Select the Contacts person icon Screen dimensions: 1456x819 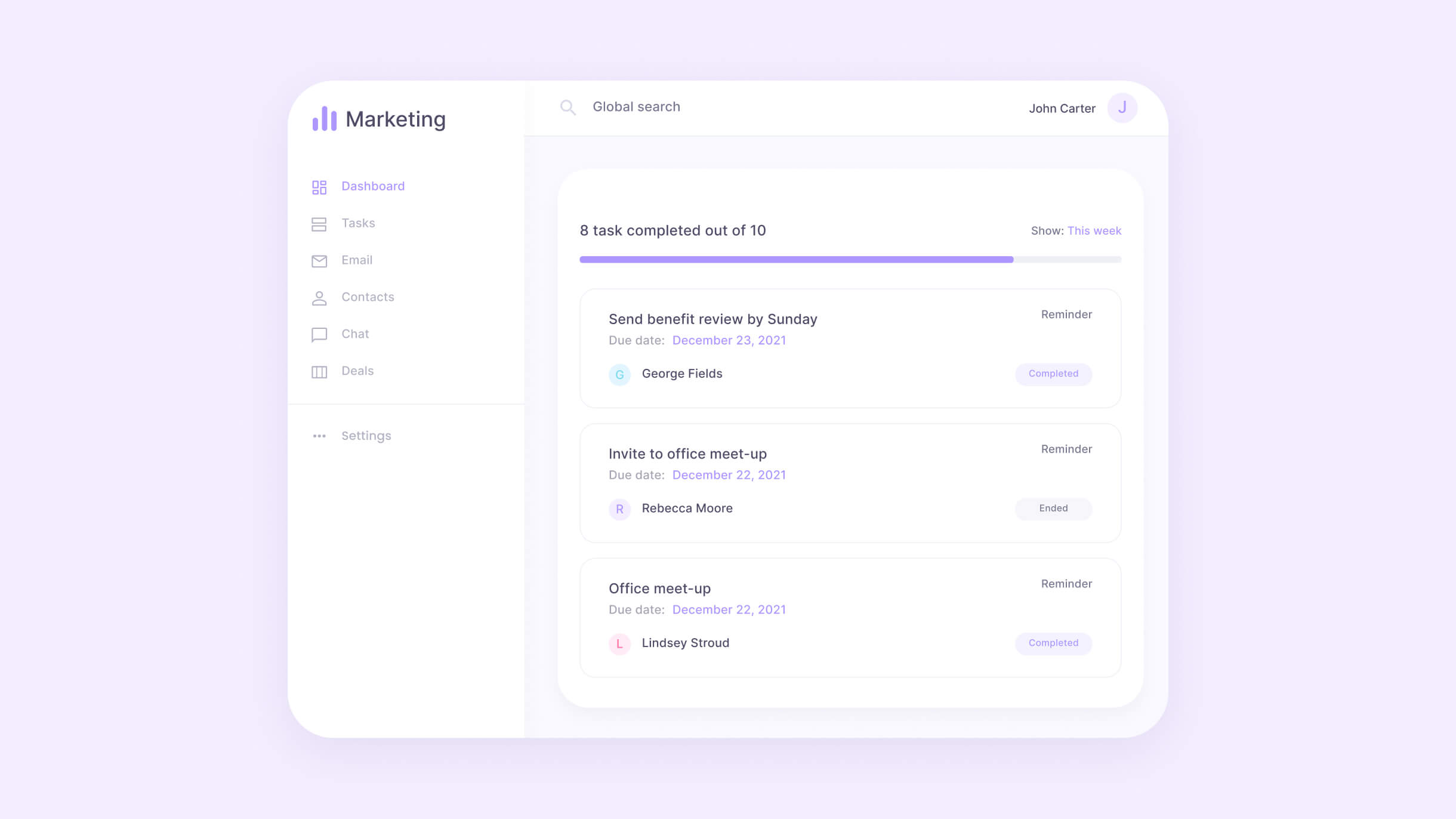point(319,298)
